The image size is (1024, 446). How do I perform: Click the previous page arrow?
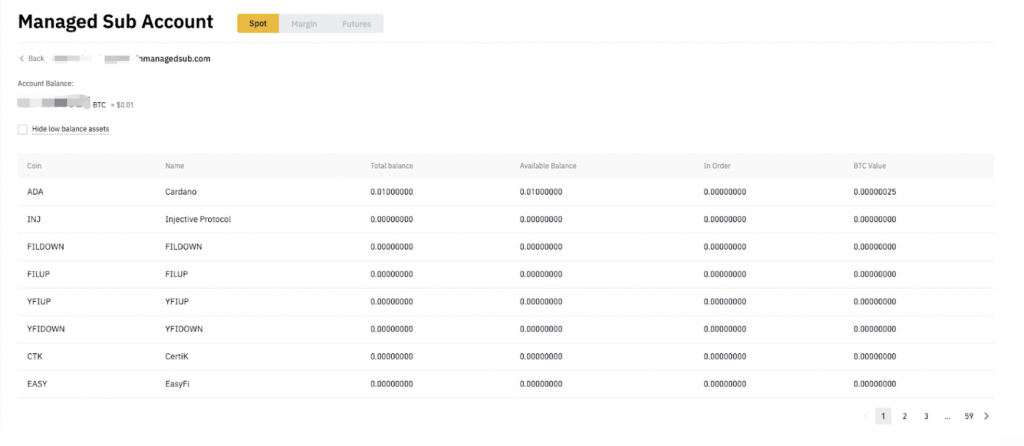pos(865,416)
